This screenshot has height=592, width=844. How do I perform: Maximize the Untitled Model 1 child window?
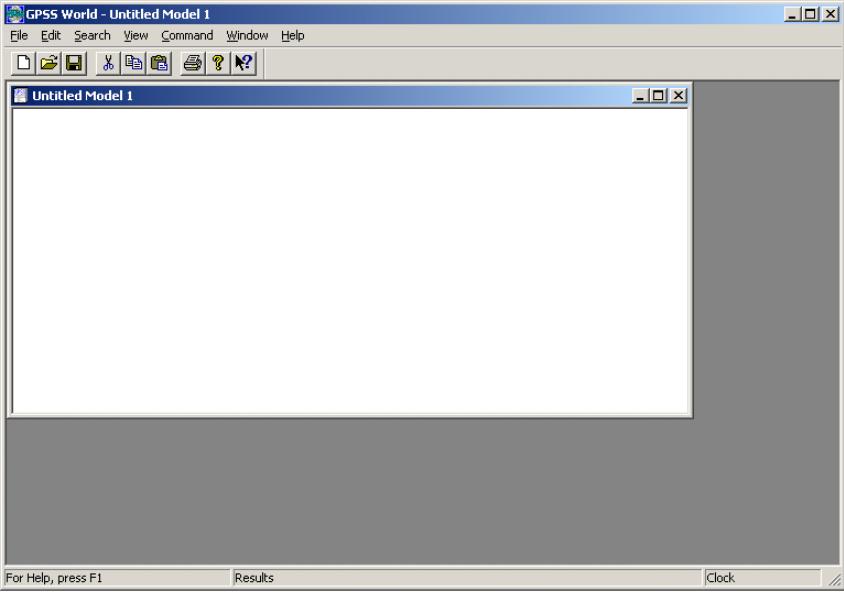(658, 96)
